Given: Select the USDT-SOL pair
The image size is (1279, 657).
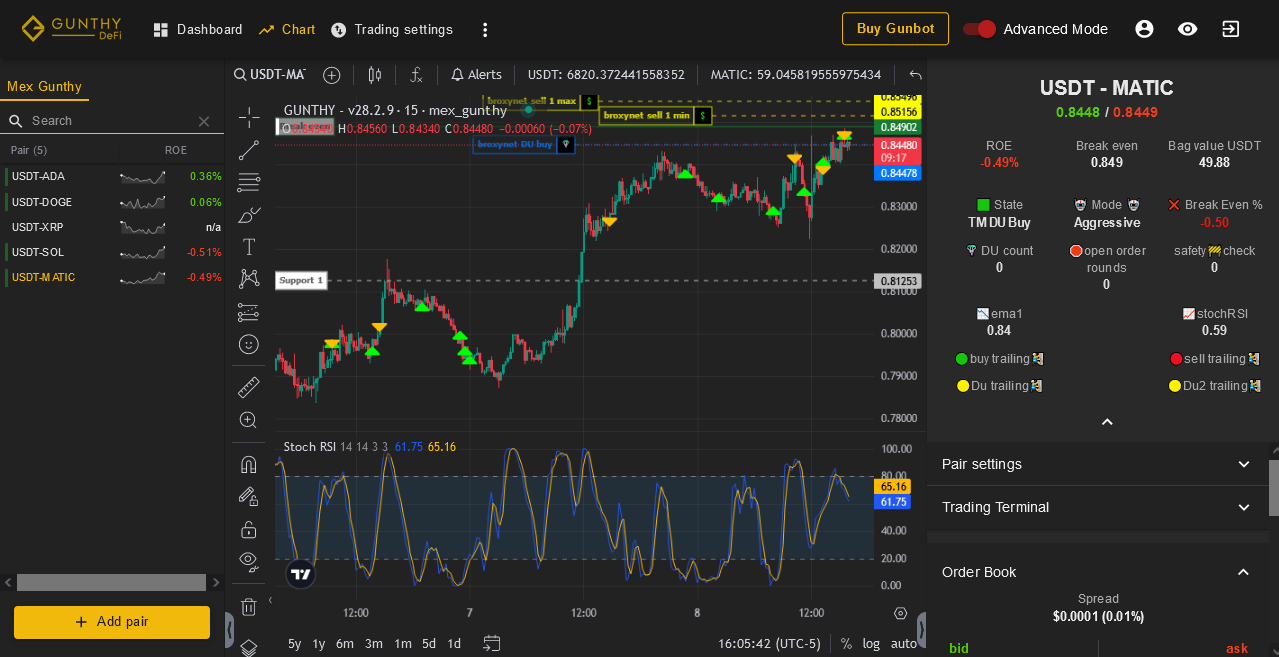Looking at the screenshot, I should [x=114, y=252].
